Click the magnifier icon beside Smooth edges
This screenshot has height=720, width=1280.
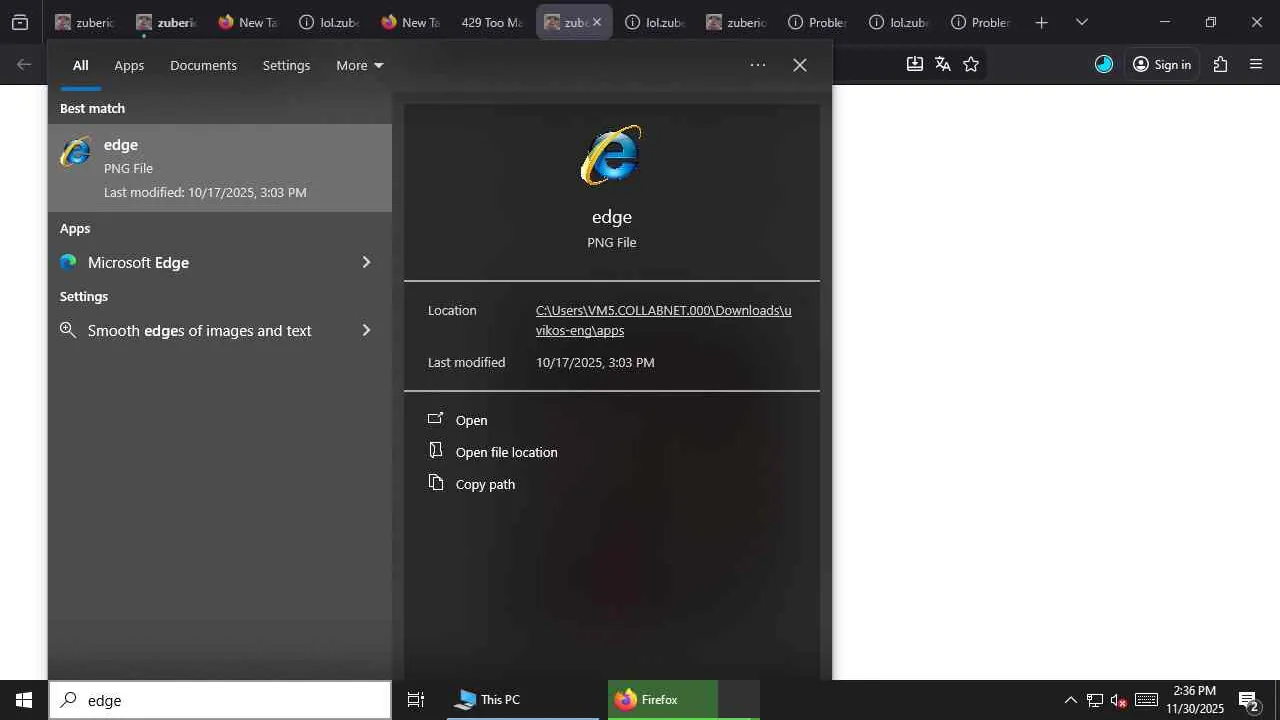pyautogui.click(x=68, y=330)
